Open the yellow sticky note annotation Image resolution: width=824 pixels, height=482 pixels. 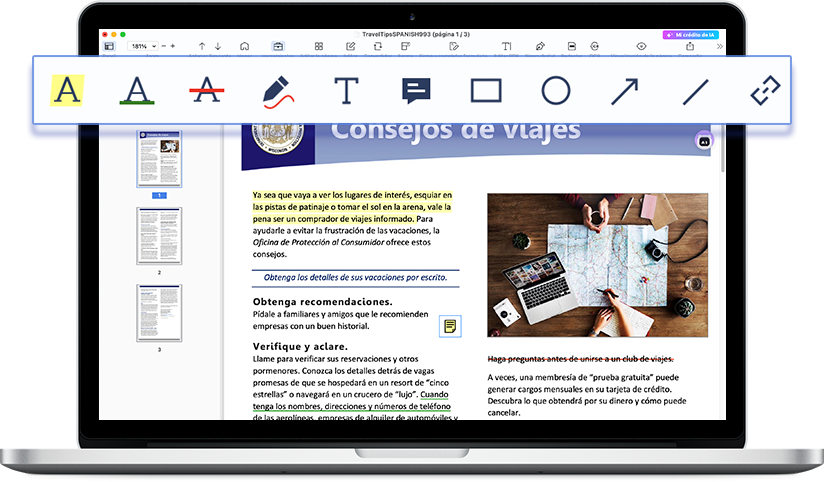tap(450, 326)
